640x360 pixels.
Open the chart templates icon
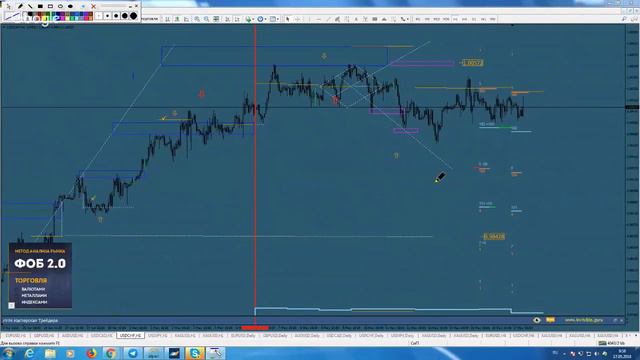point(272,19)
